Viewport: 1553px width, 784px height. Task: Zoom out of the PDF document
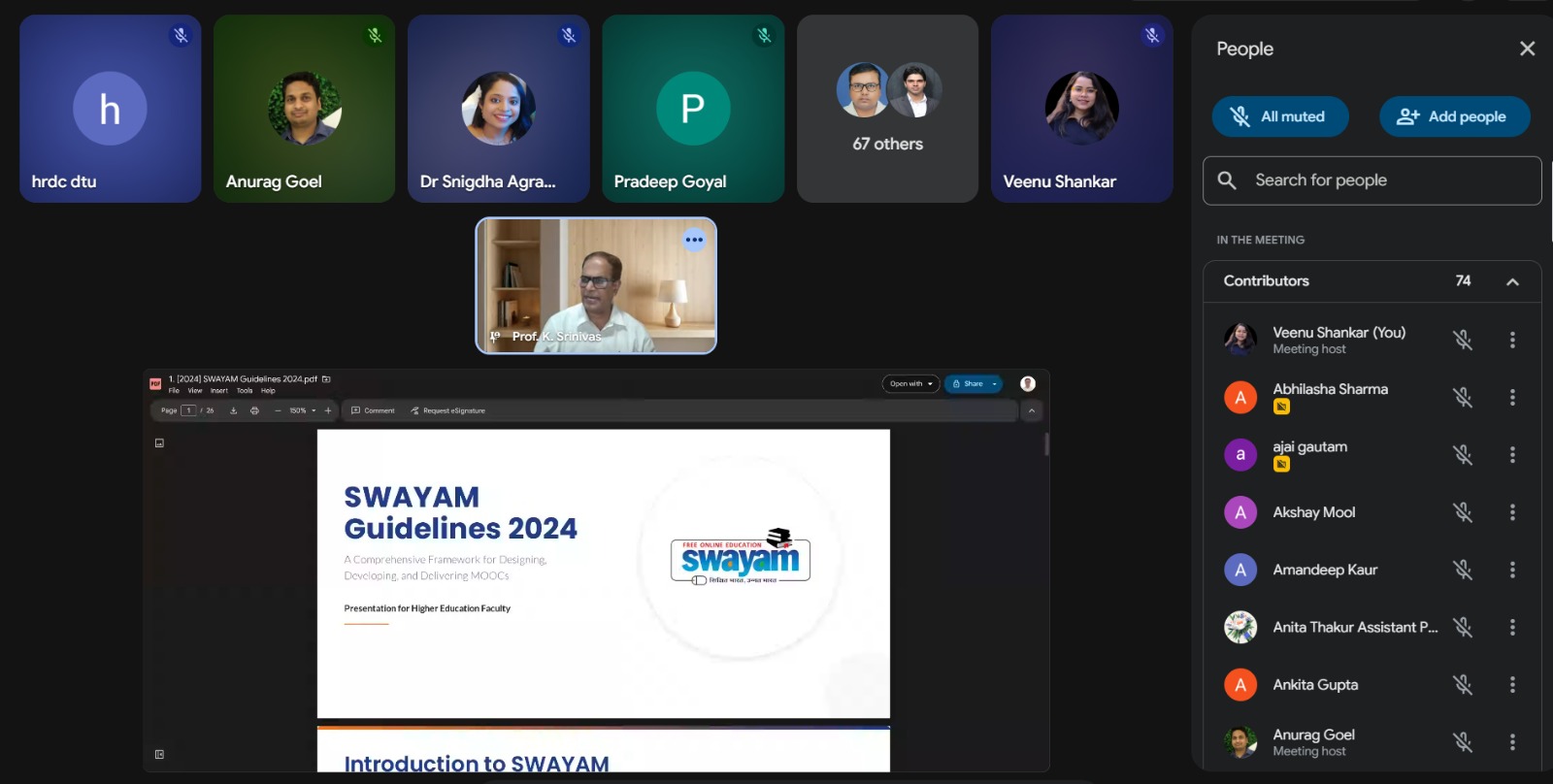pos(278,410)
